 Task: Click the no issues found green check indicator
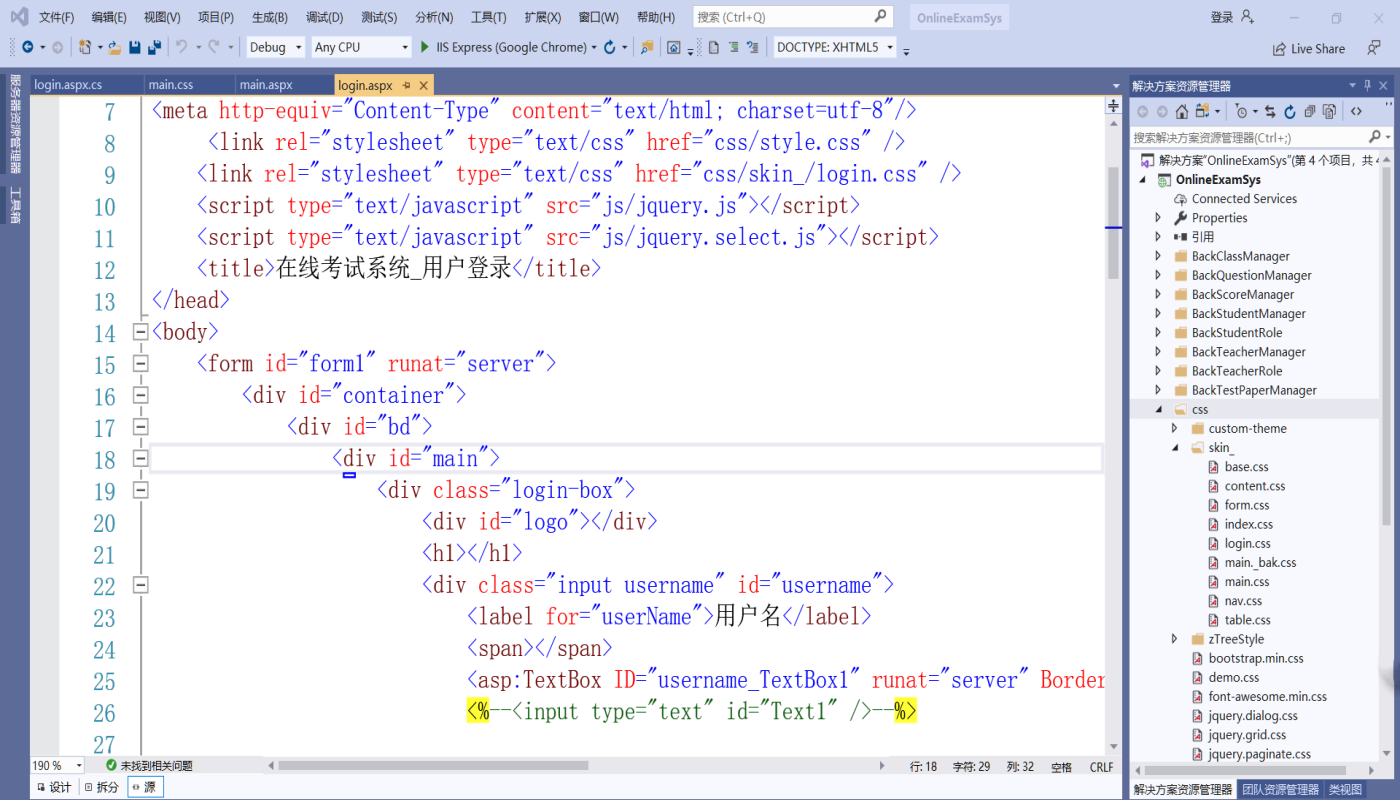[x=111, y=765]
